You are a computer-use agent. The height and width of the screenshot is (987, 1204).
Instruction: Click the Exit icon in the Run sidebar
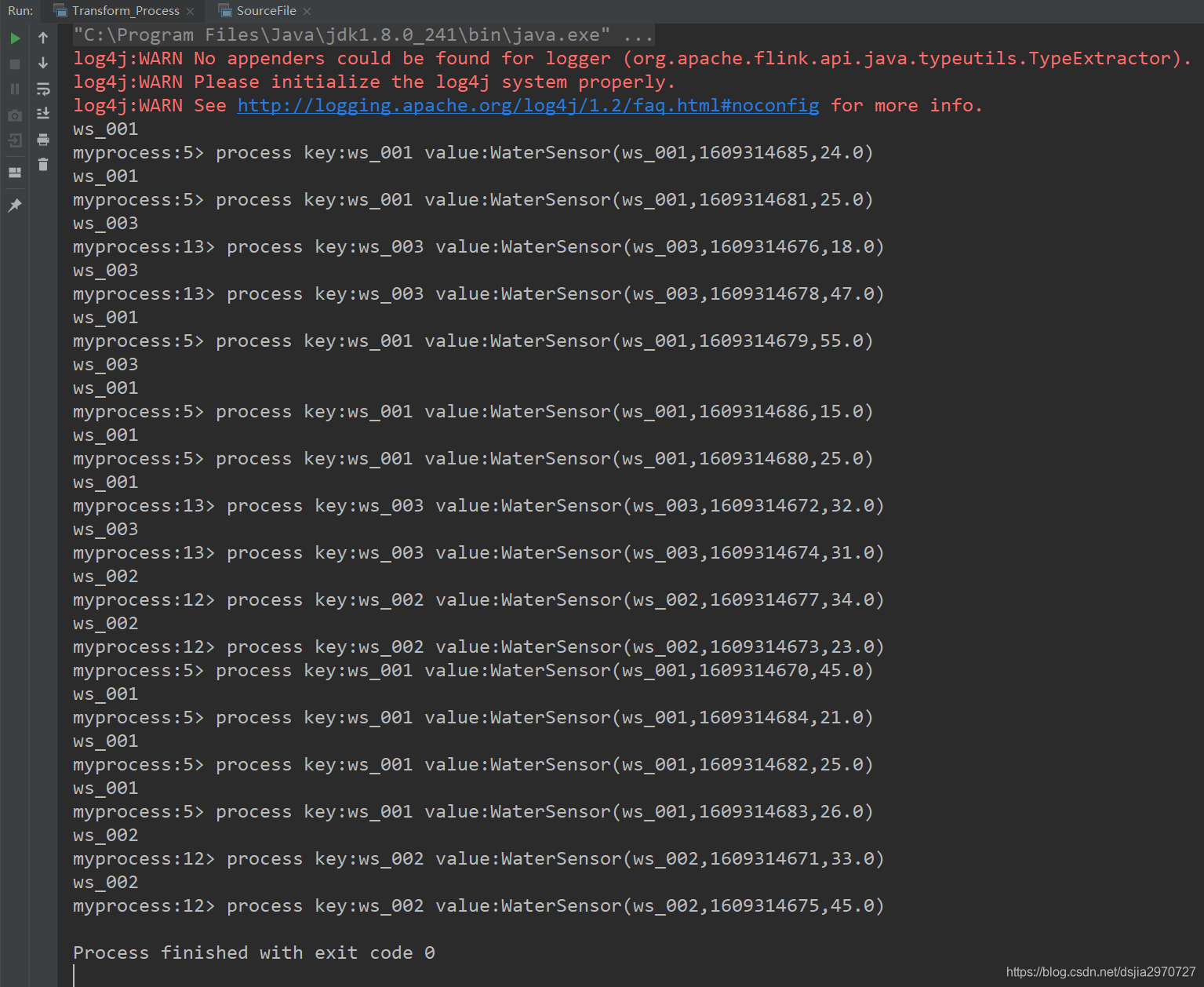tap(15, 140)
